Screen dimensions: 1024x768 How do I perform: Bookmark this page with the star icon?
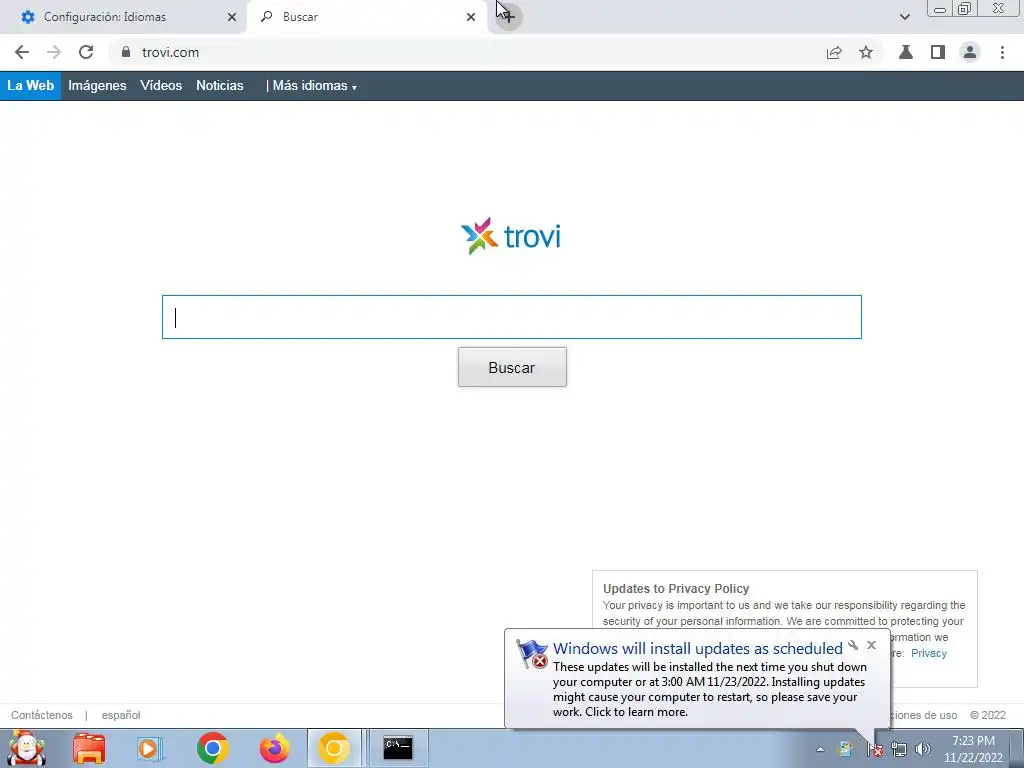click(x=866, y=52)
